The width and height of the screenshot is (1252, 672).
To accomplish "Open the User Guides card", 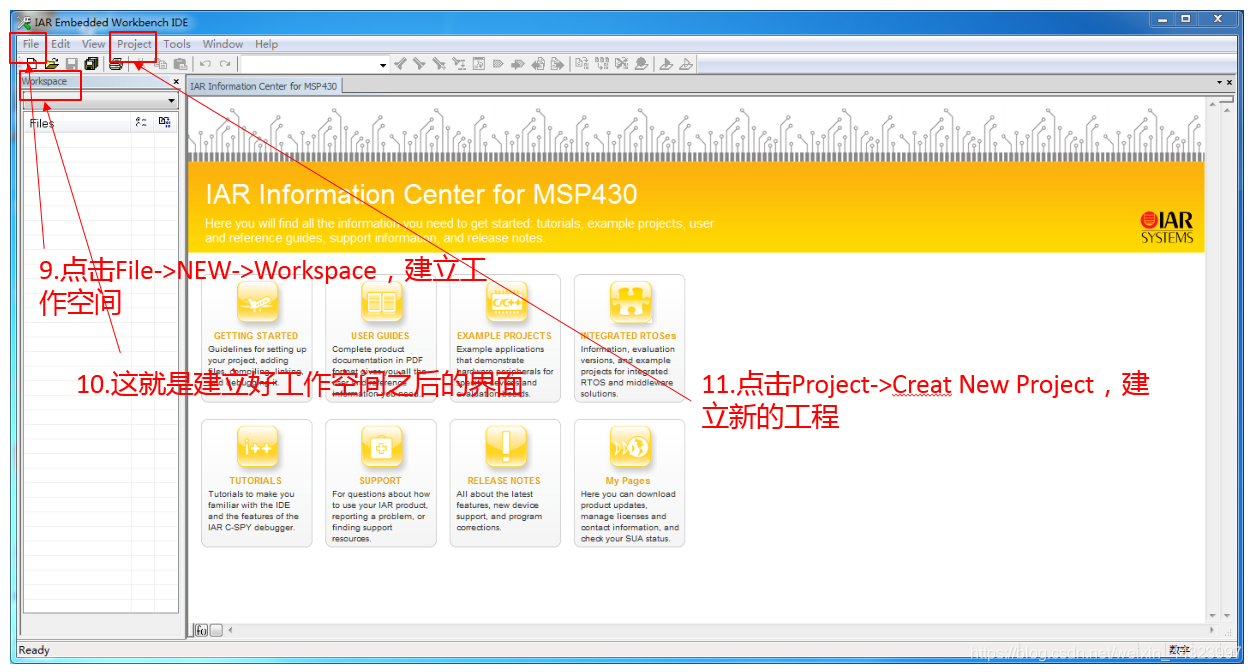I will pos(380,338).
